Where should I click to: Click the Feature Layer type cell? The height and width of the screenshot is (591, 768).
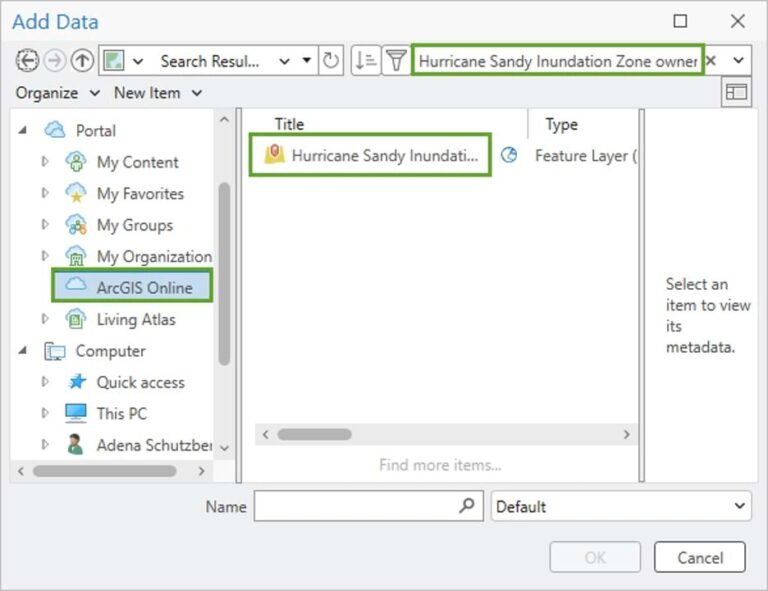coord(586,155)
